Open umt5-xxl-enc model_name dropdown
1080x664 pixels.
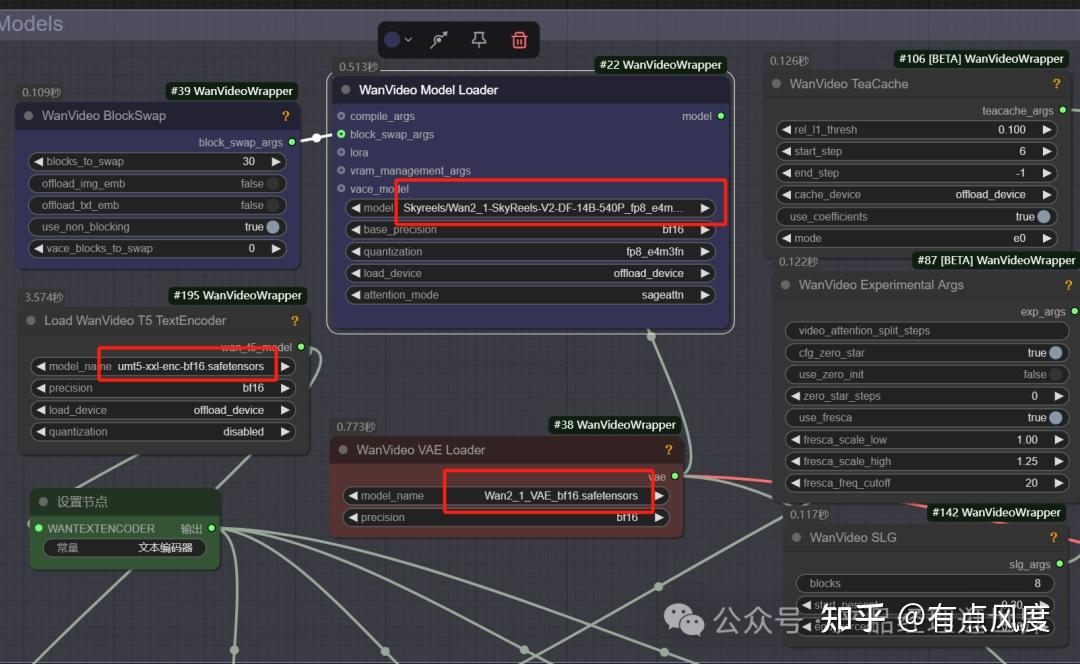163,366
